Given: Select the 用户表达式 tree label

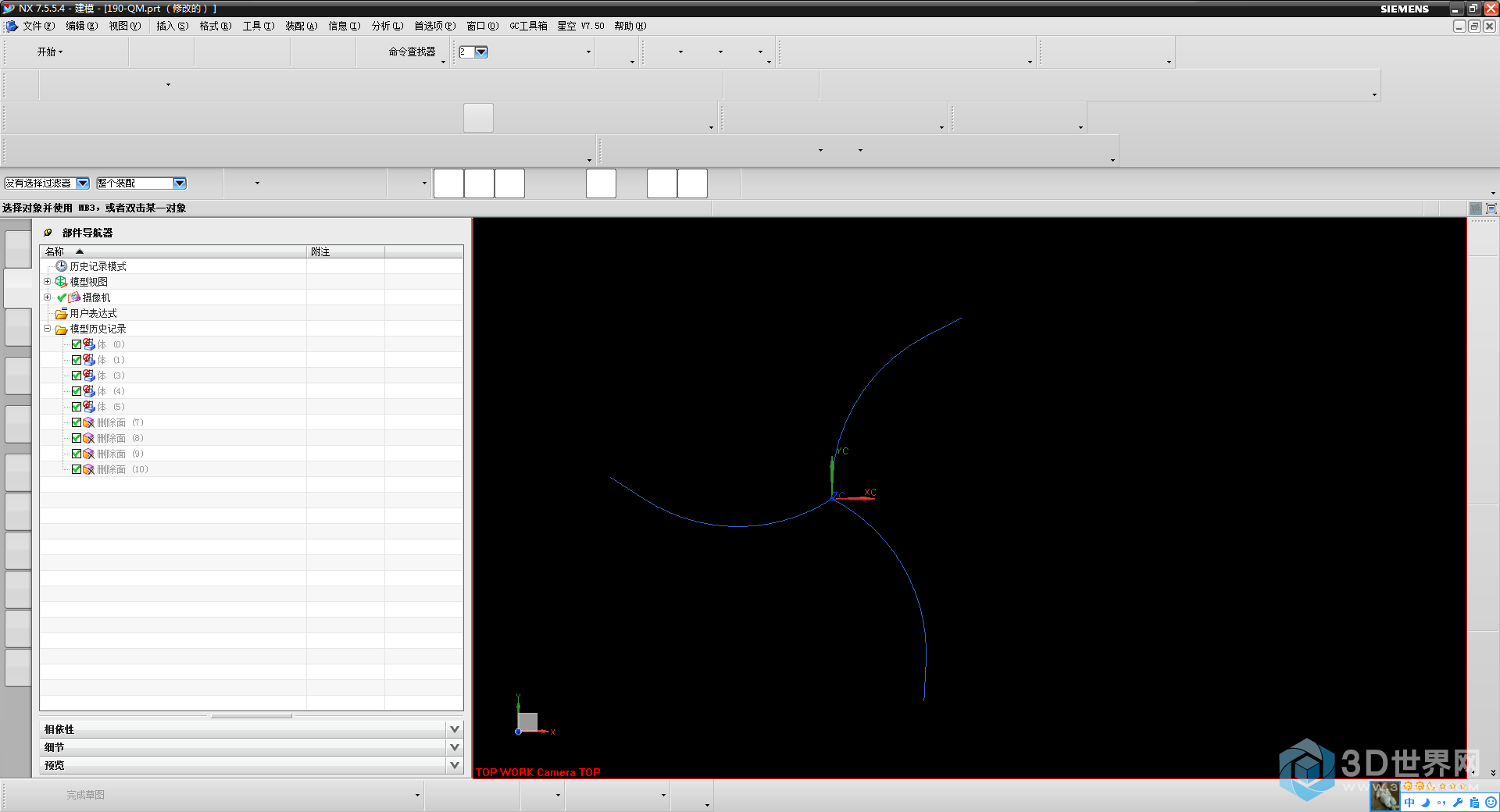Looking at the screenshot, I should (x=94, y=313).
